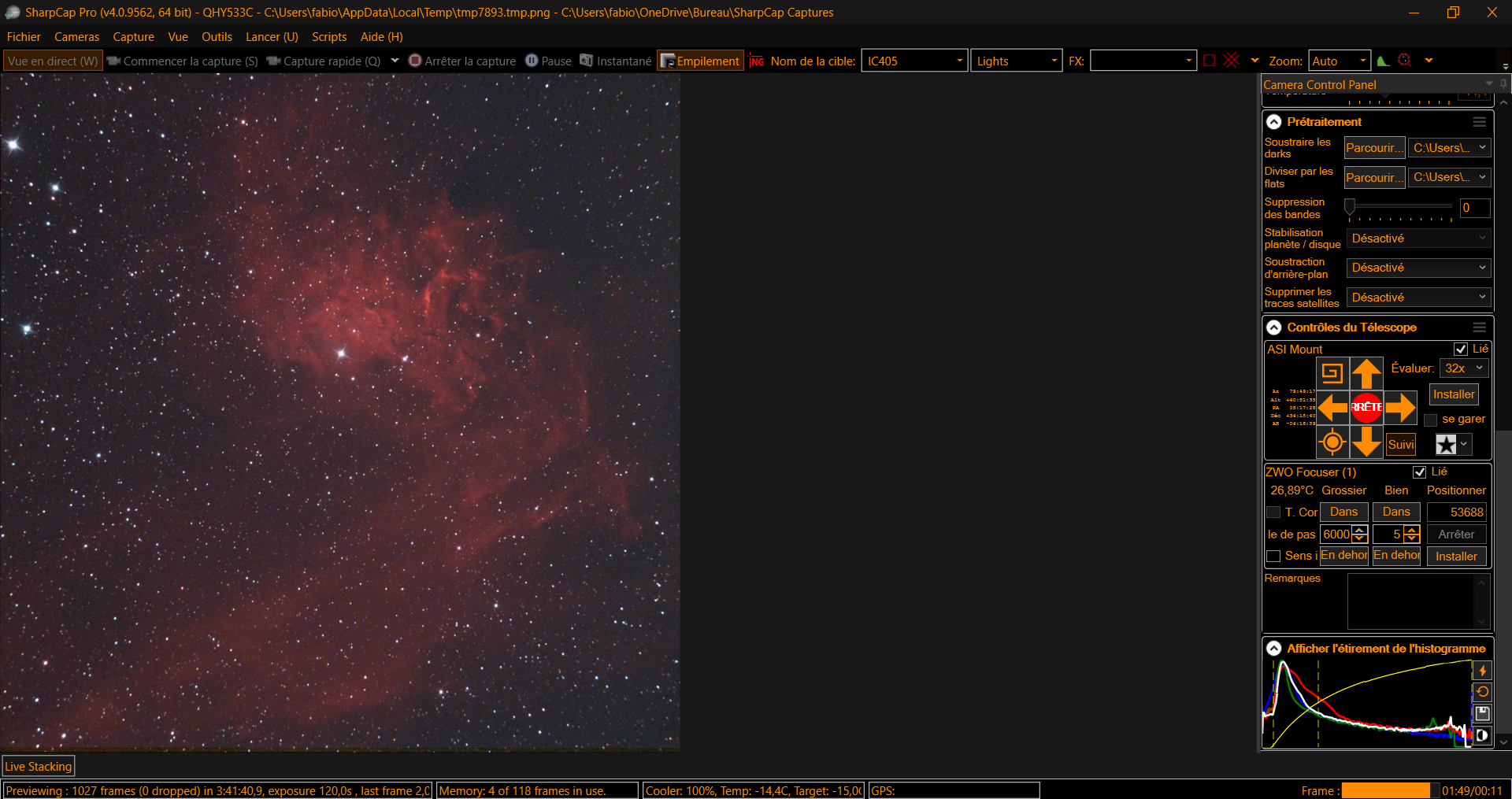This screenshot has width=1512, height=799.
Task: Click the red square selection area icon in toolbar
Action: (x=1210, y=61)
